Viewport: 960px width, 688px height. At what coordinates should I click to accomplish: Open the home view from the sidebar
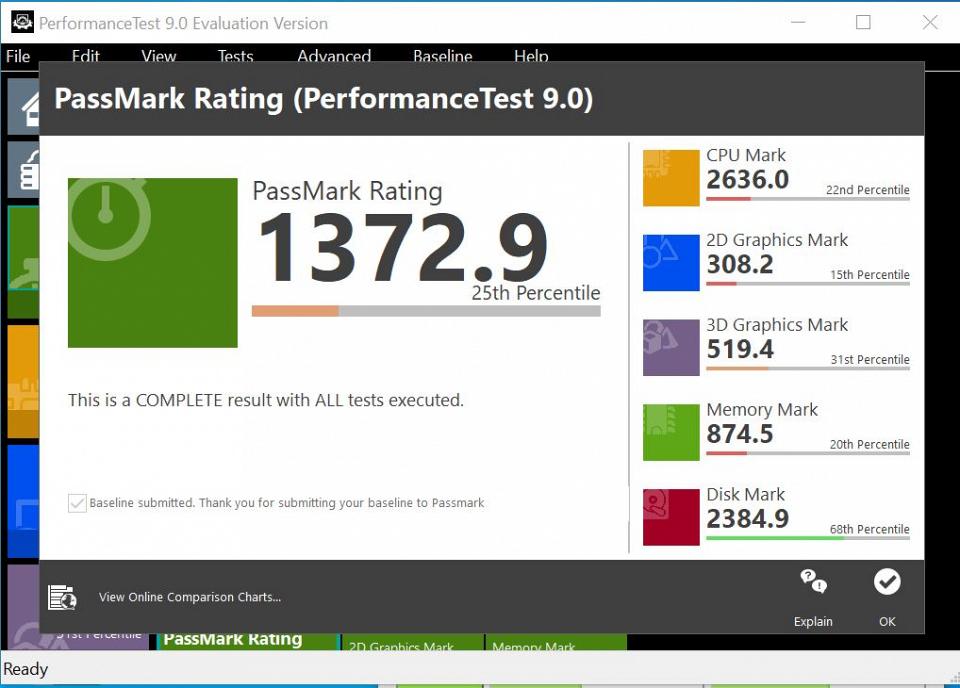(x=24, y=107)
